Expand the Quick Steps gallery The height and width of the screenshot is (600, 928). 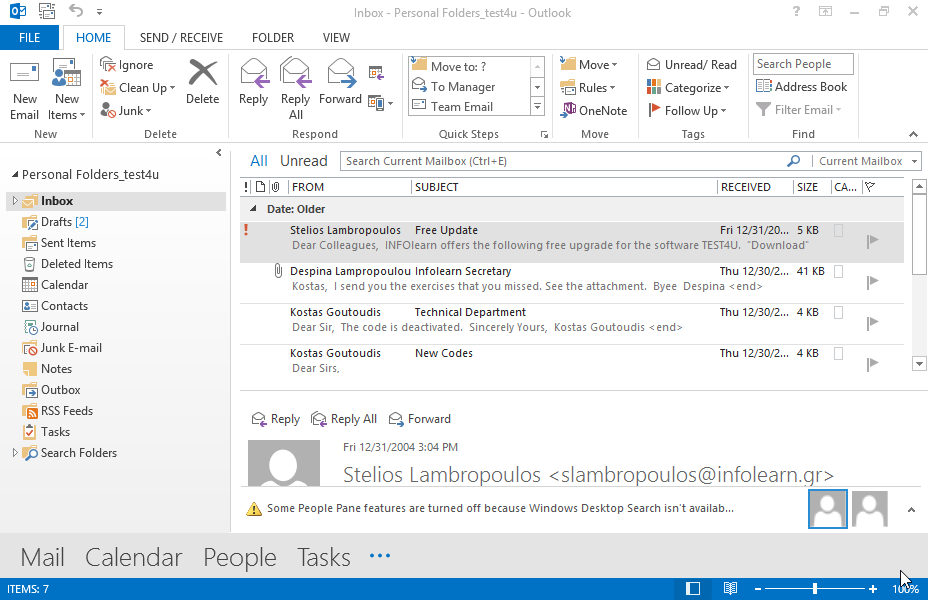[x=537, y=107]
